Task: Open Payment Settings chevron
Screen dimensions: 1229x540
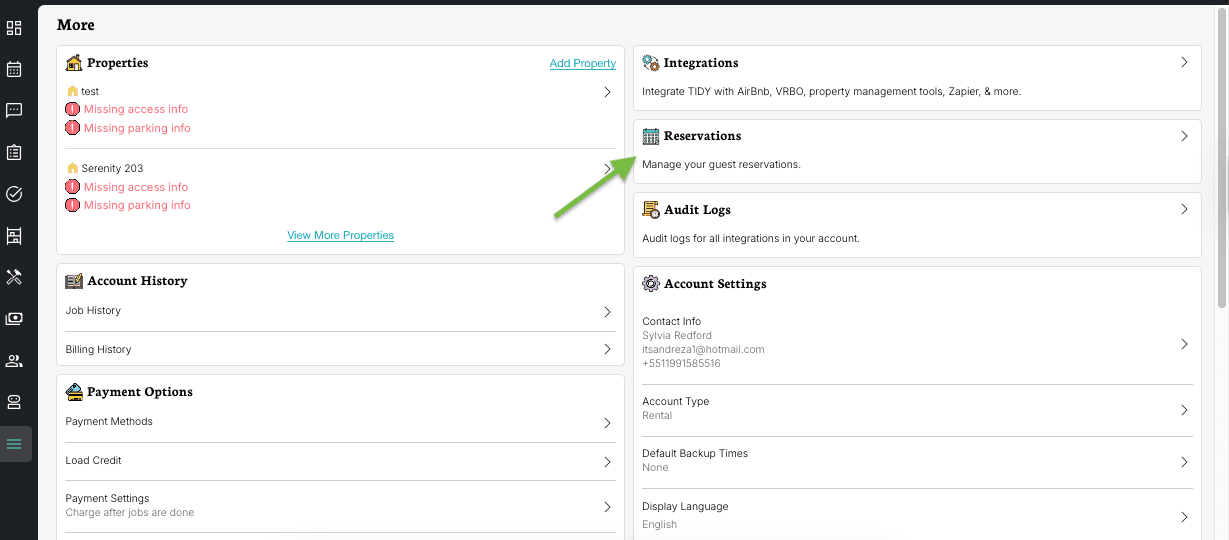Action: tap(607, 507)
